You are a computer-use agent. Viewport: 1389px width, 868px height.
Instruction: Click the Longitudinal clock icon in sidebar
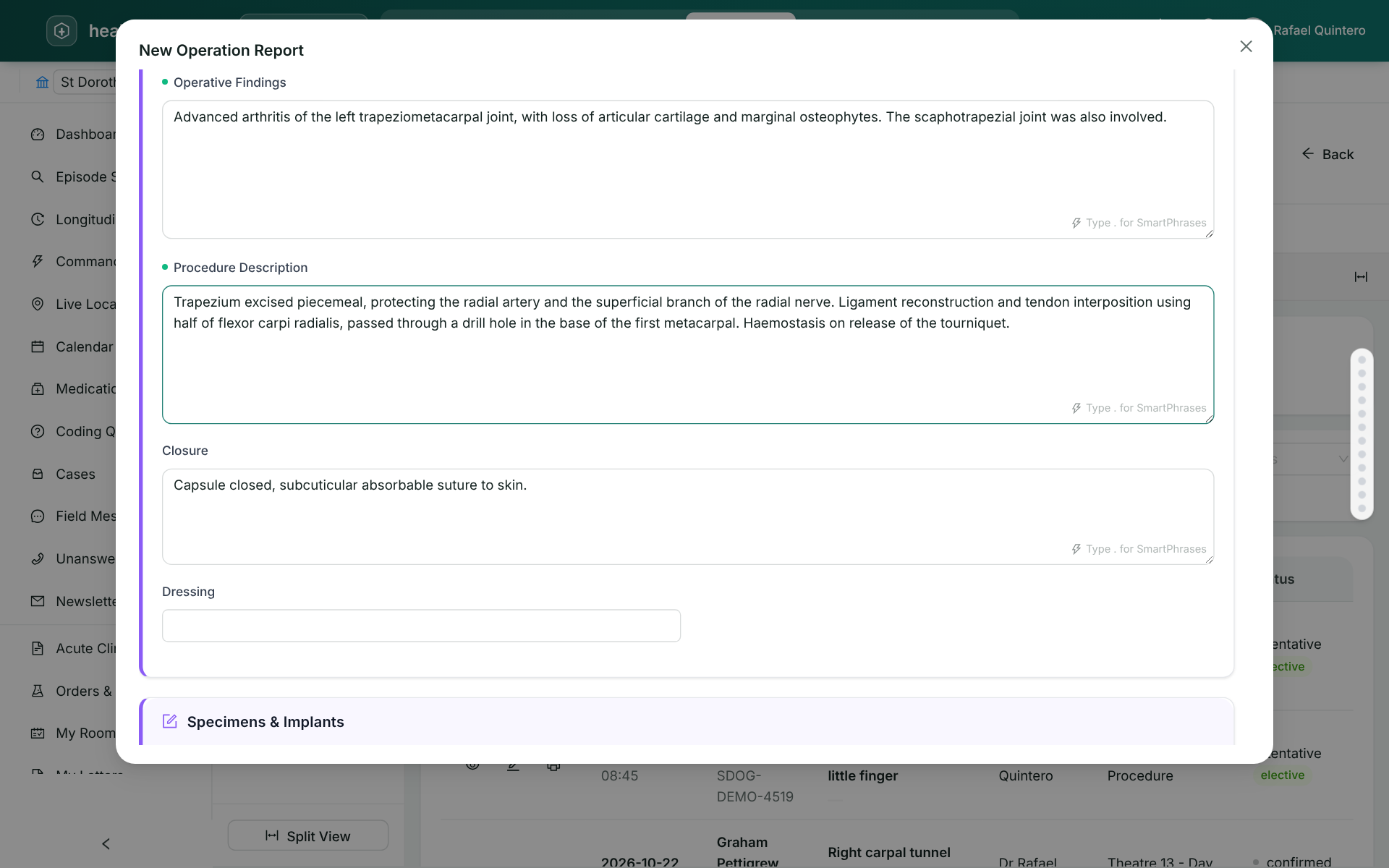pyautogui.click(x=38, y=219)
